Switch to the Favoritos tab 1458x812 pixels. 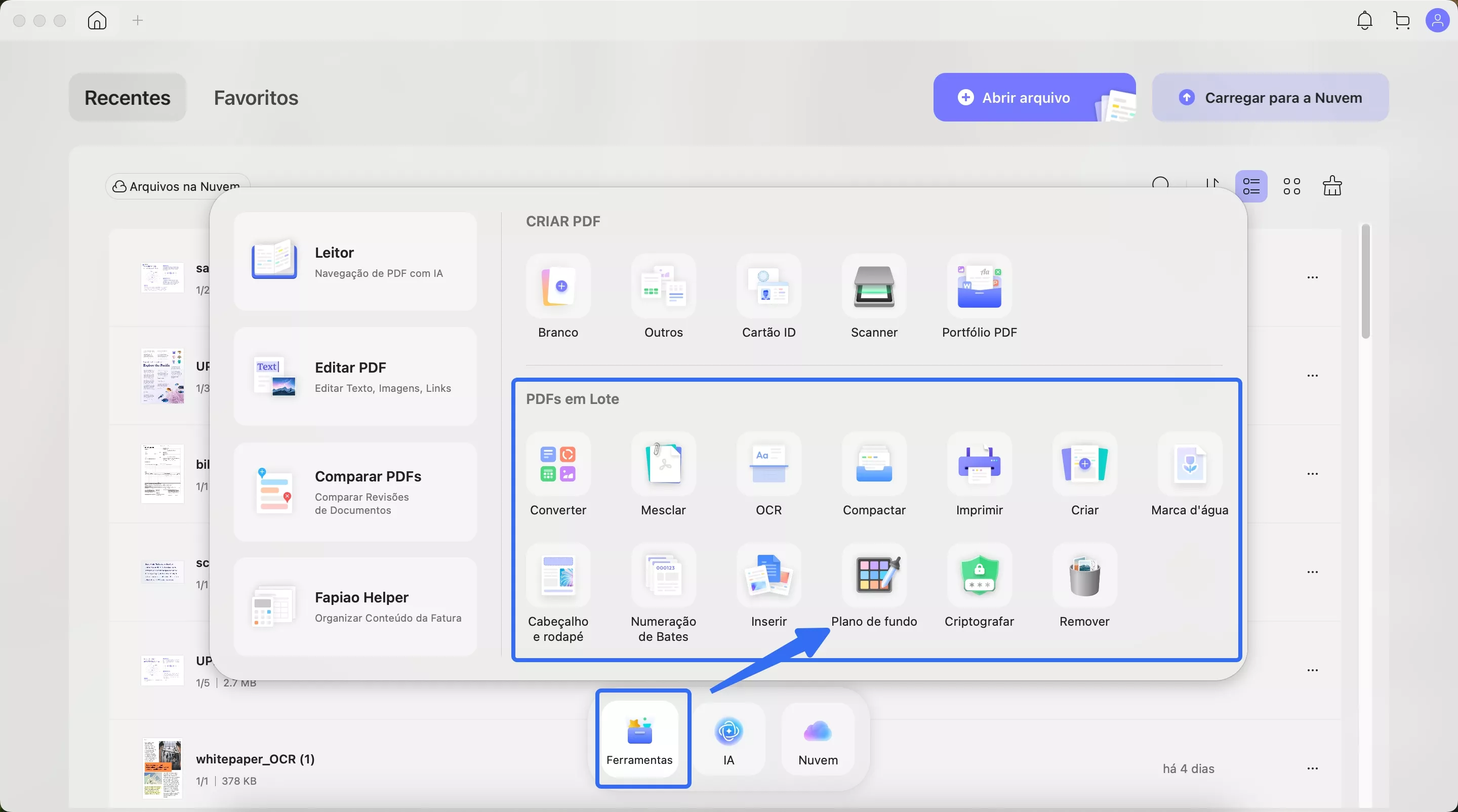tap(256, 97)
